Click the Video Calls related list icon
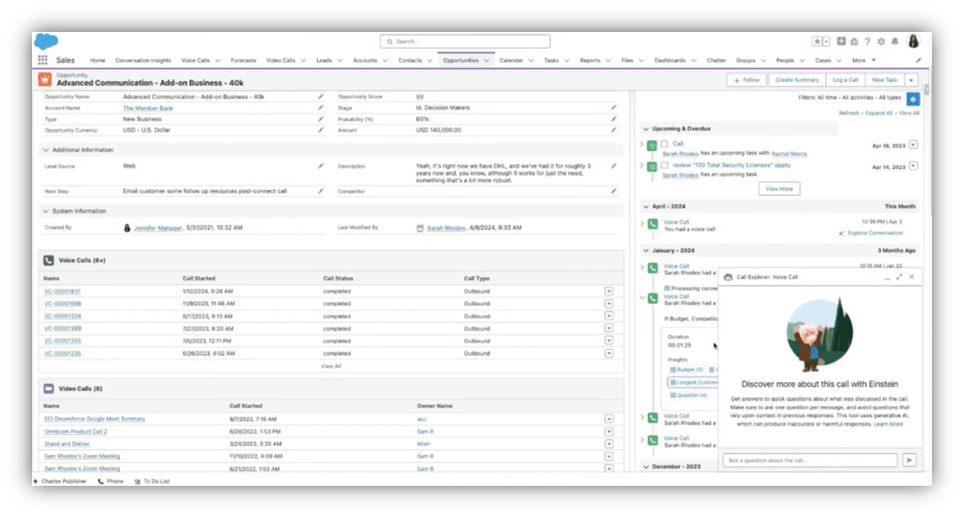 49,388
